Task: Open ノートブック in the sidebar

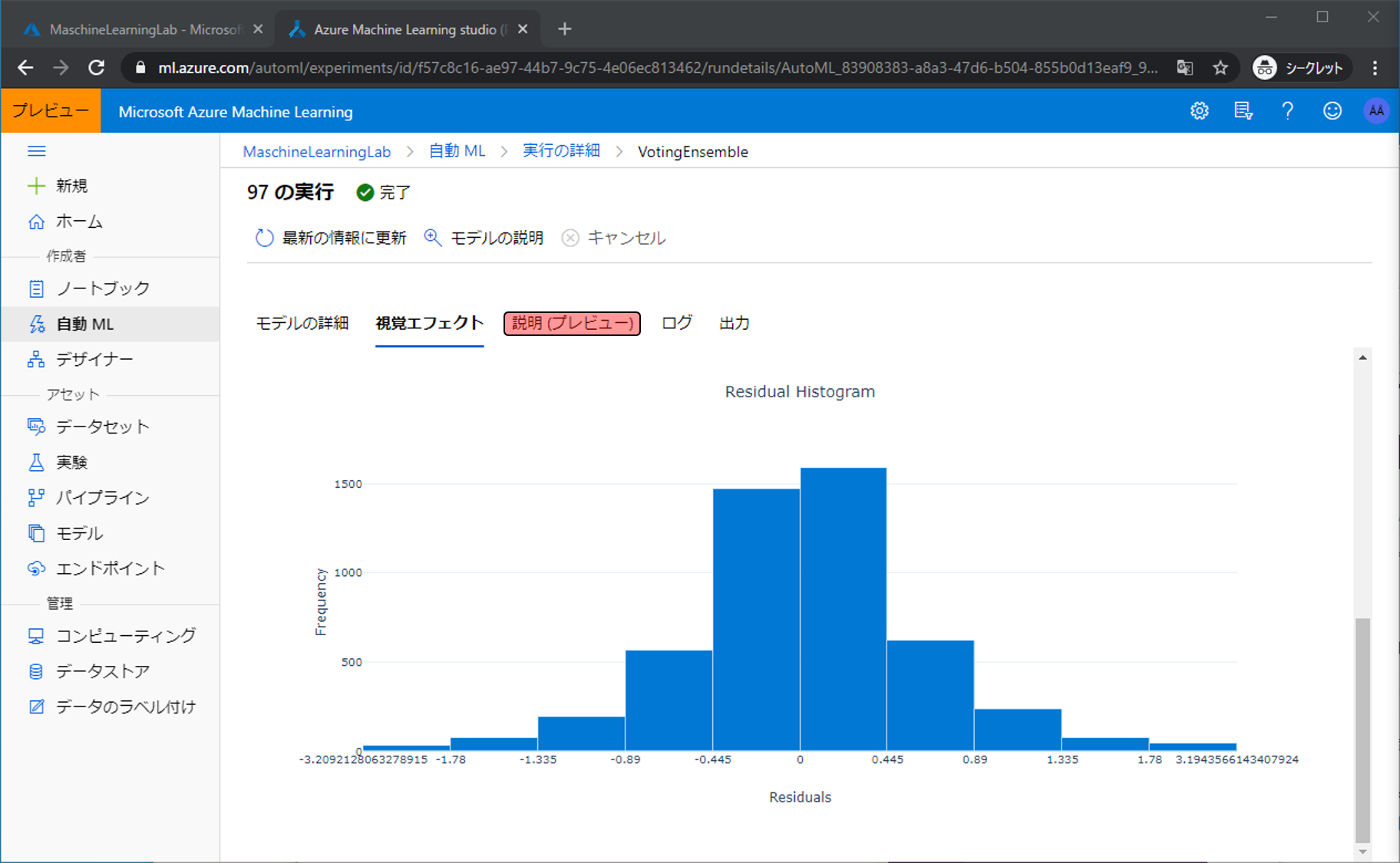Action: [103, 288]
